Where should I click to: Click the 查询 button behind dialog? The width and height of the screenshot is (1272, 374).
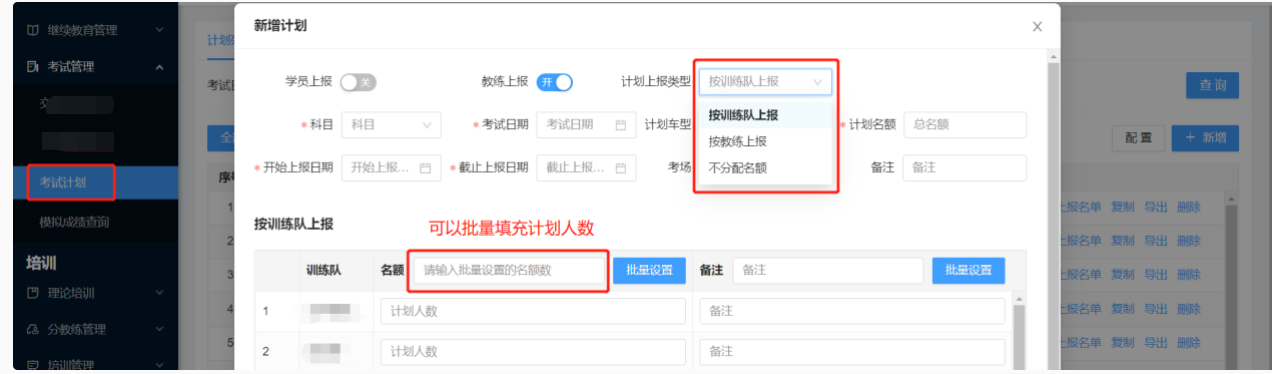[1212, 85]
